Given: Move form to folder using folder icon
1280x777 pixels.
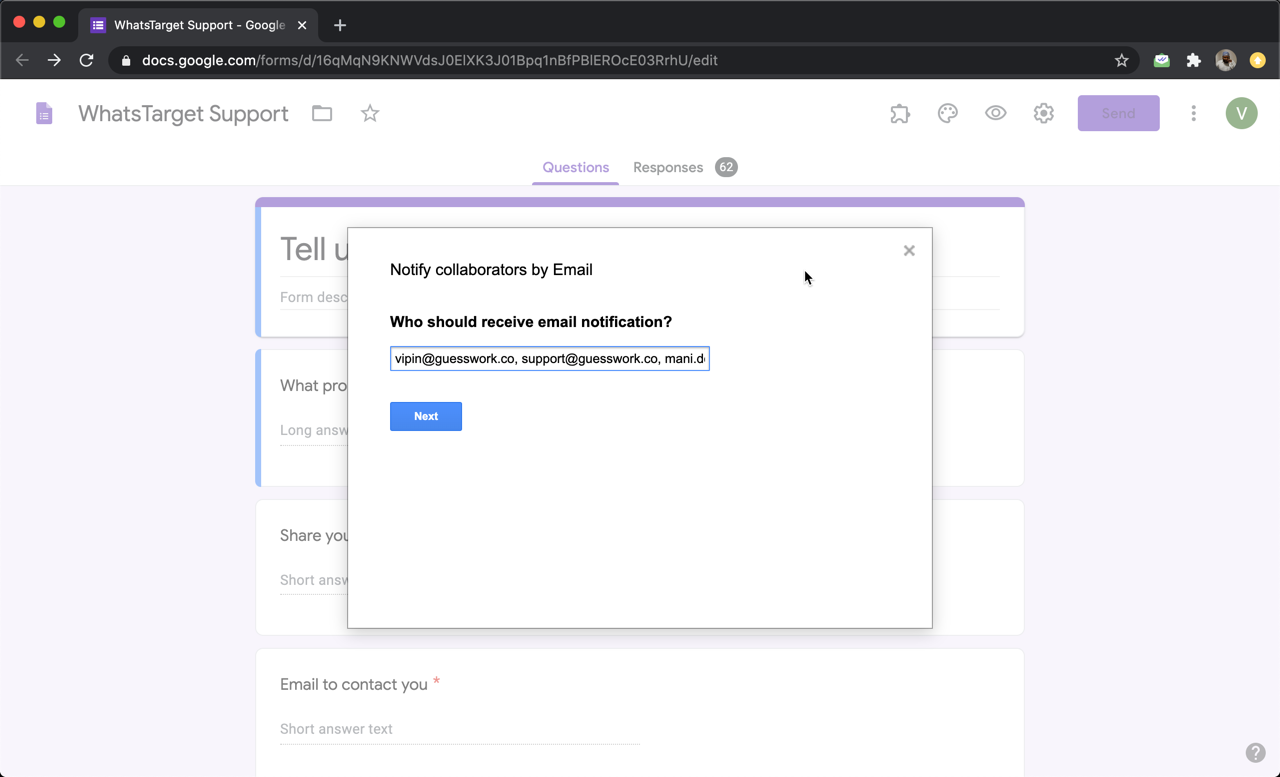Looking at the screenshot, I should pos(321,113).
